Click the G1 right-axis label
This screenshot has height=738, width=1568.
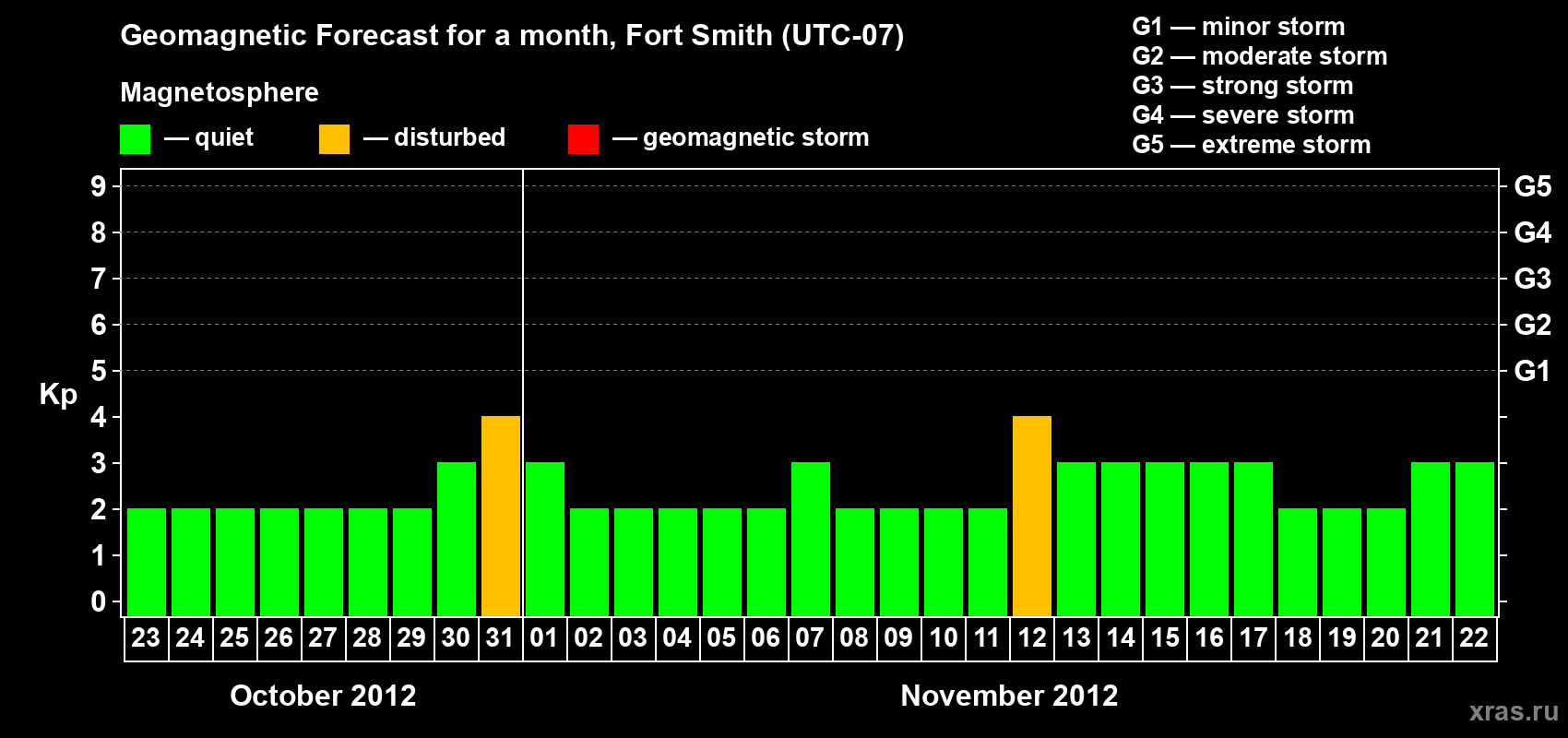1533,371
